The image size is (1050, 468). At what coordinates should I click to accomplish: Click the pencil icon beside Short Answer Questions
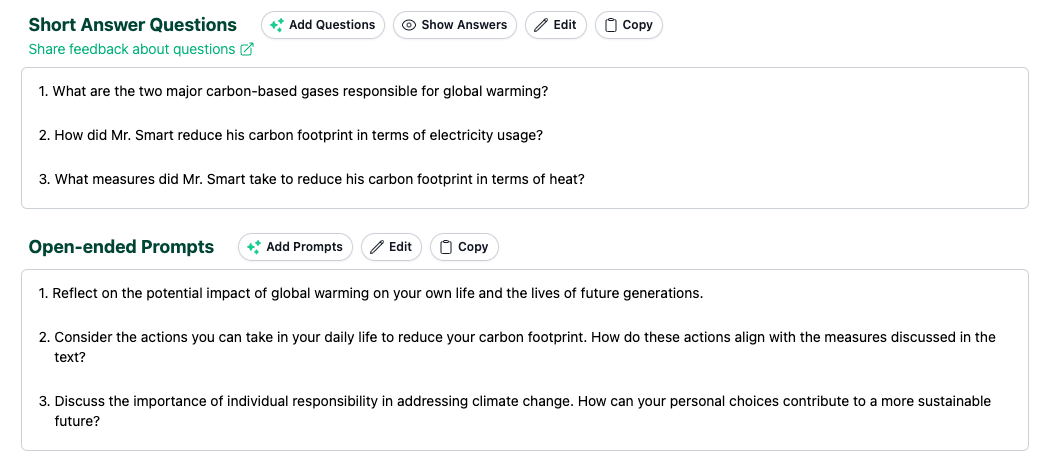click(x=540, y=25)
